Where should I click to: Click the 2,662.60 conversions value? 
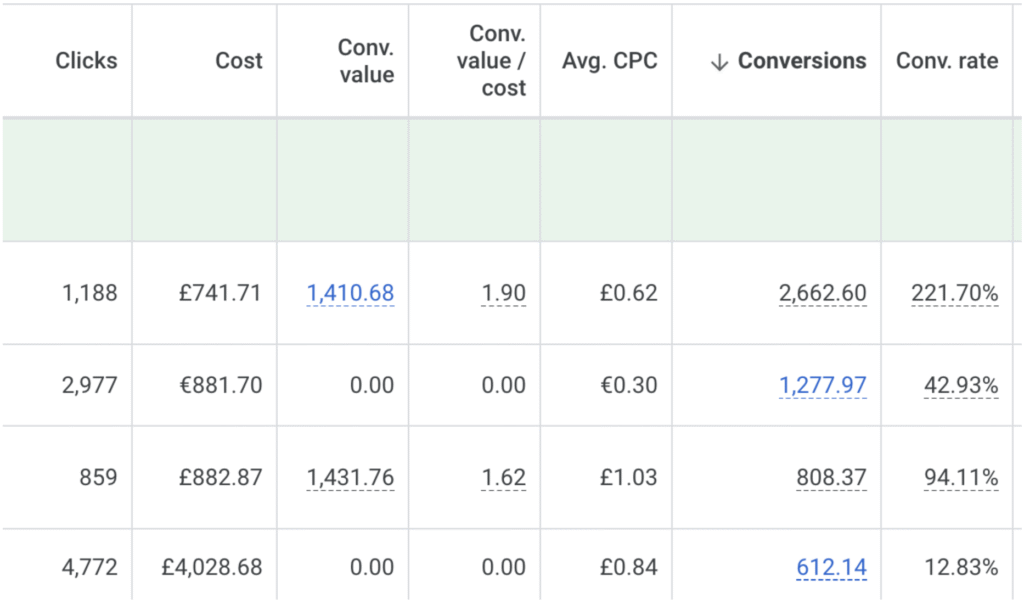tap(823, 293)
